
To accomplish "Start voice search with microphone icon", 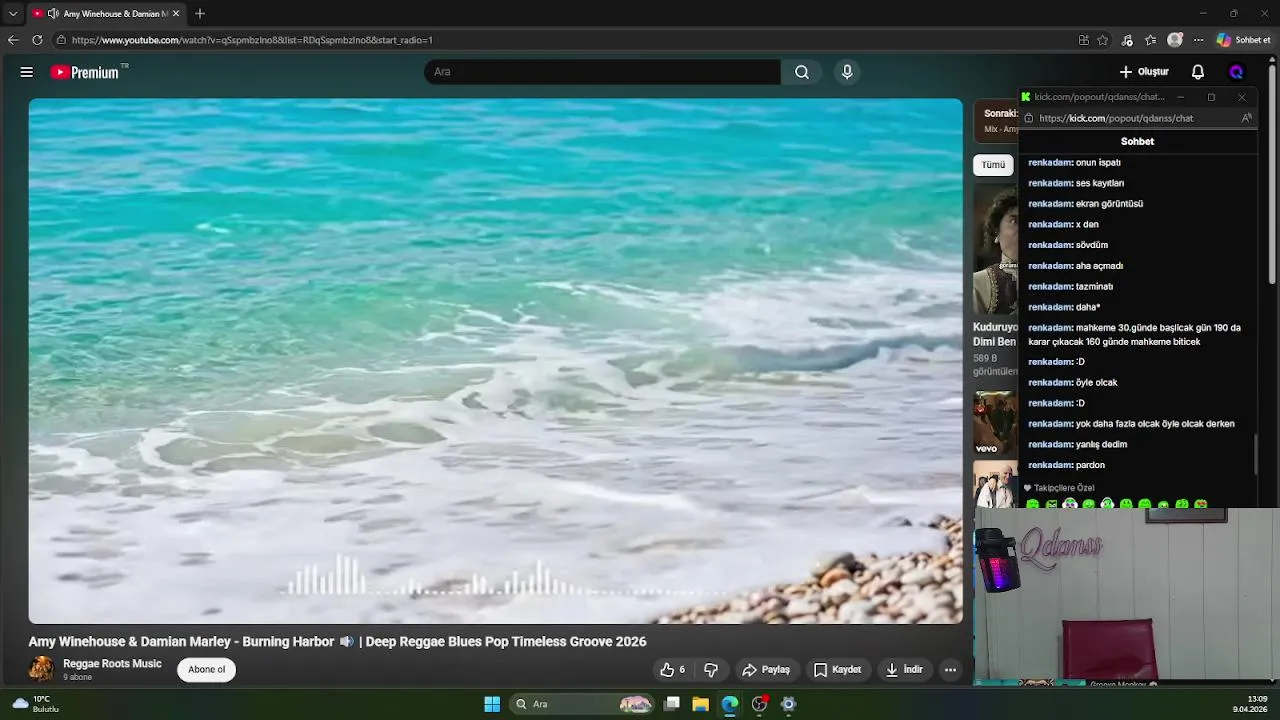I will (847, 72).
